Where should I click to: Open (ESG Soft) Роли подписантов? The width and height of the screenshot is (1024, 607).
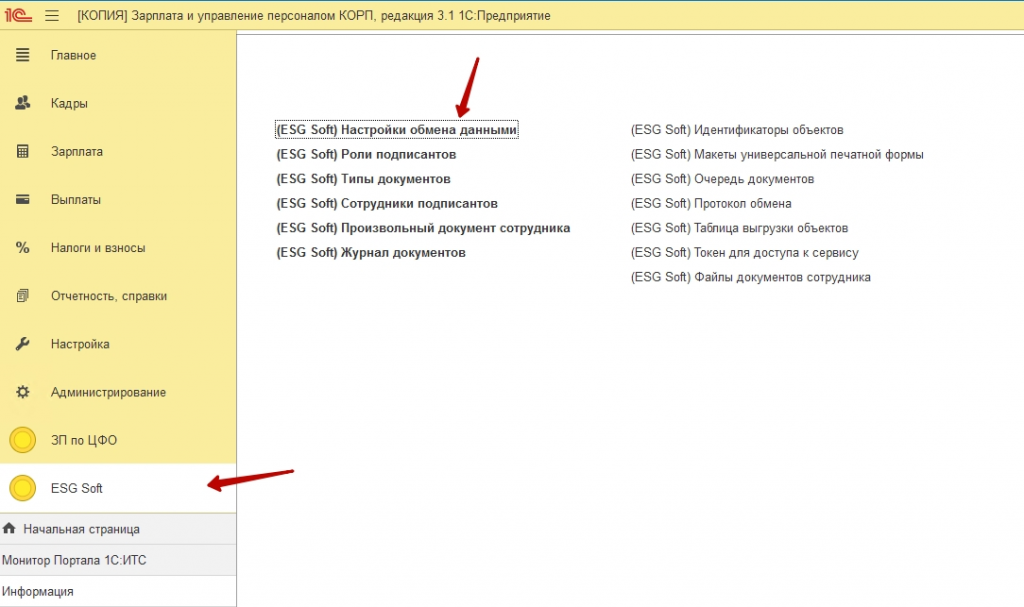366,154
